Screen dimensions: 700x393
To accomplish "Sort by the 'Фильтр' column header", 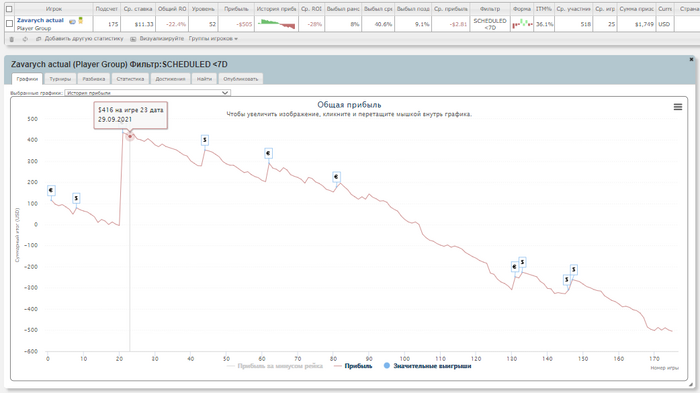I will click(x=490, y=9).
